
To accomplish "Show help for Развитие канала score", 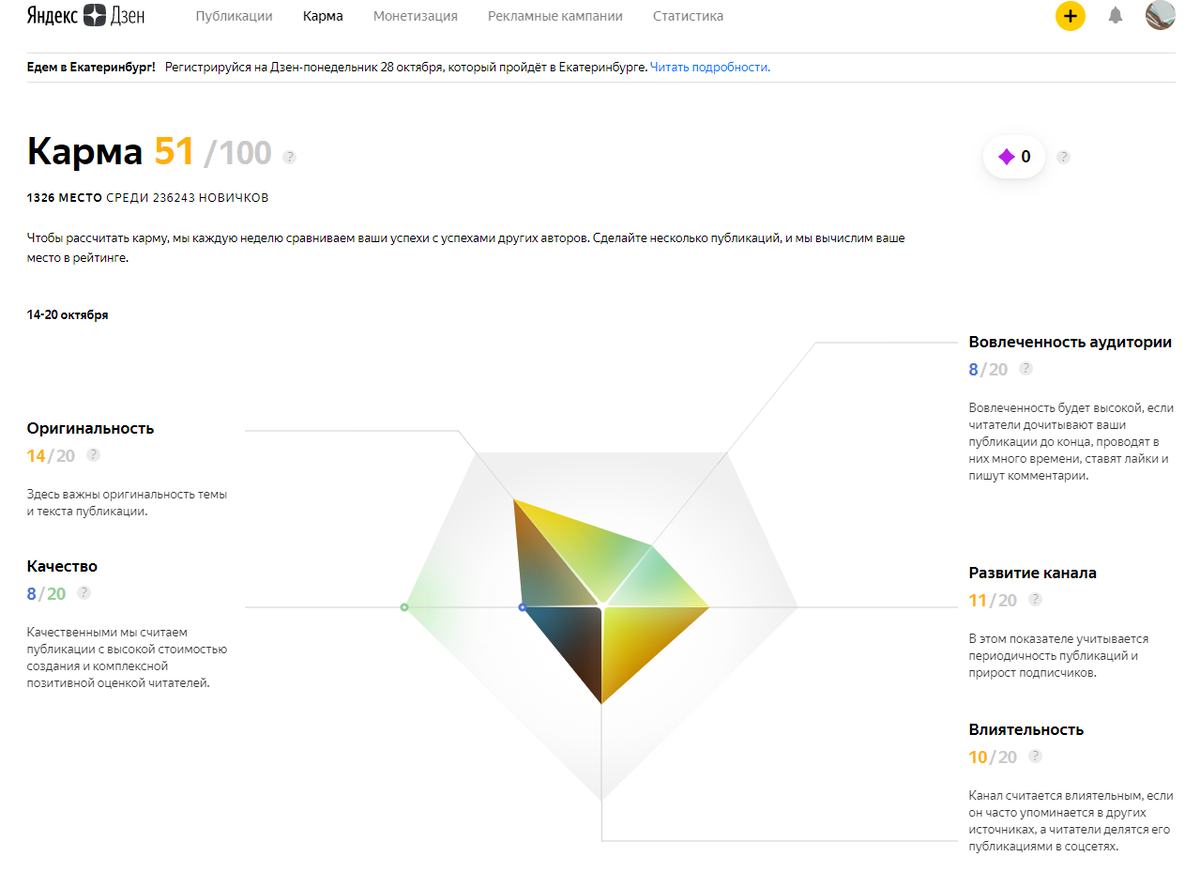I will [x=1035, y=600].
